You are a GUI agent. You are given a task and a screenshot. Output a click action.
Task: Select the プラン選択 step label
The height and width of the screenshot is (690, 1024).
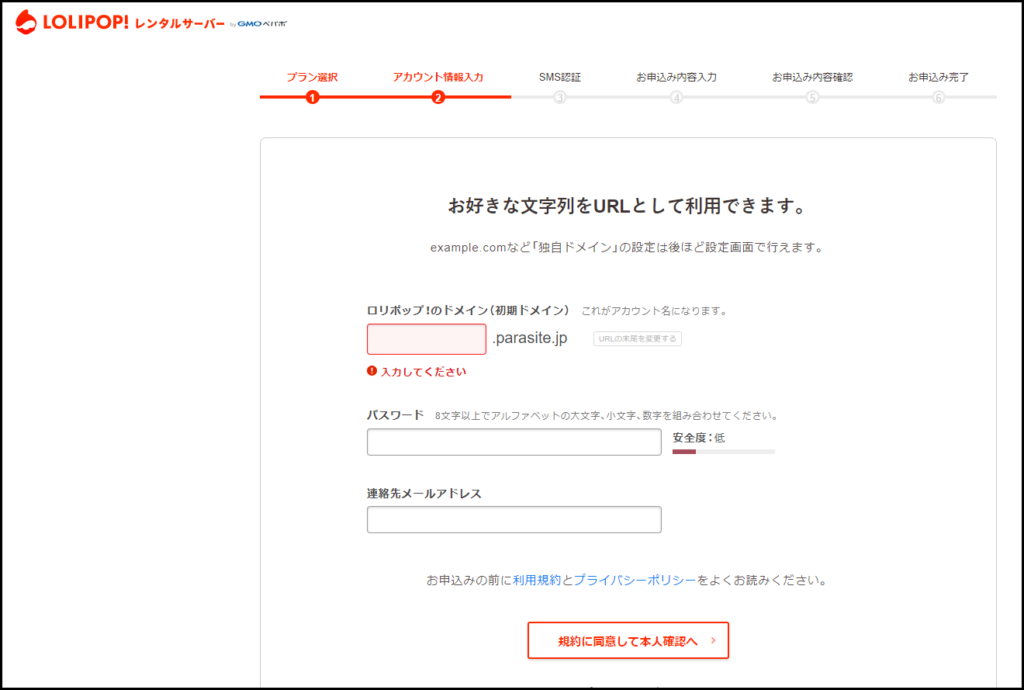click(x=312, y=77)
